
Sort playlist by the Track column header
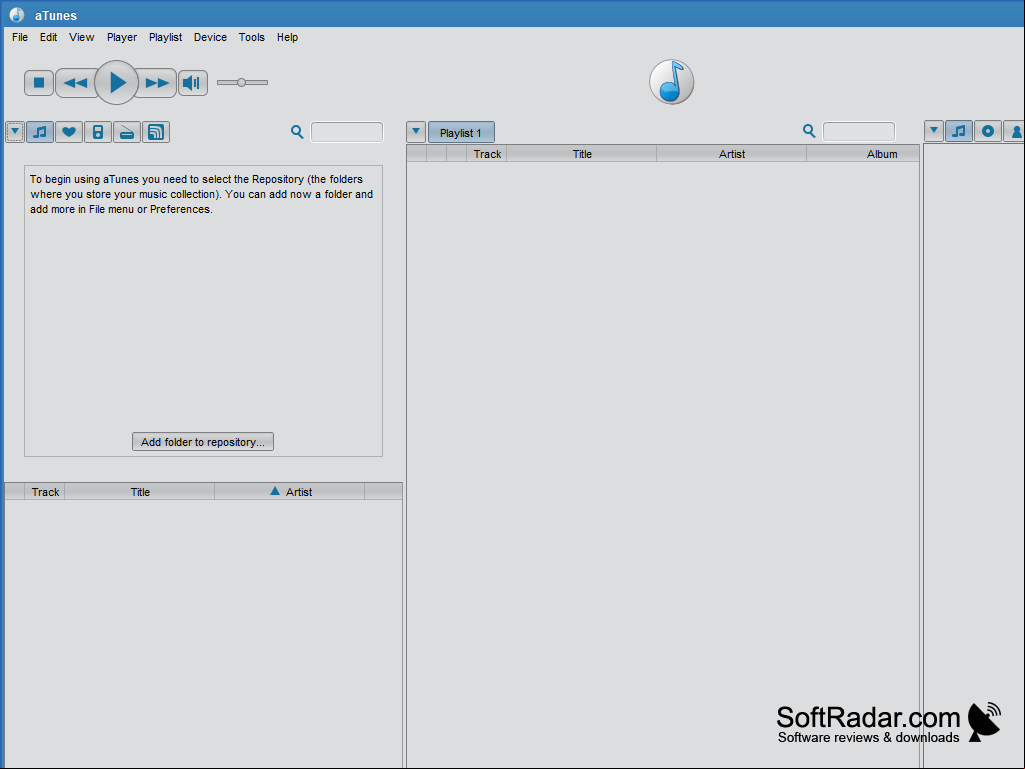pos(487,154)
